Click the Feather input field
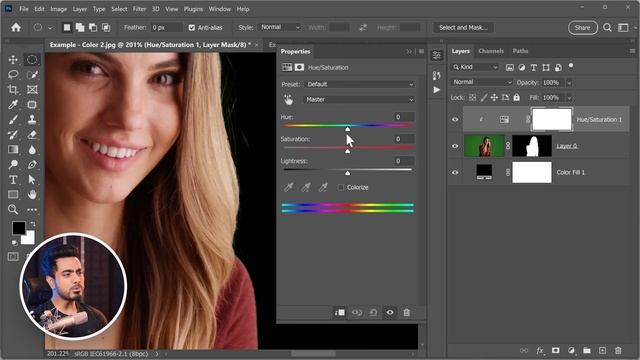Image resolution: width=640 pixels, height=360 pixels. [167, 27]
